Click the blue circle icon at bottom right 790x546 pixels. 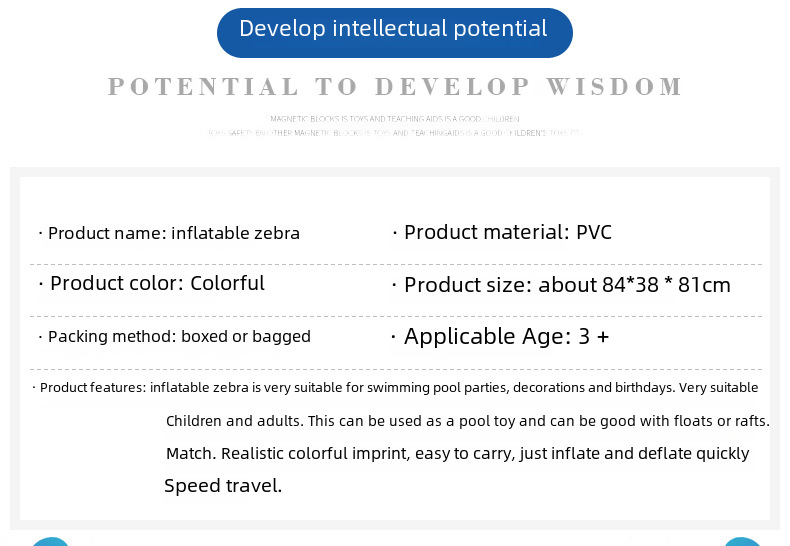coord(742,541)
